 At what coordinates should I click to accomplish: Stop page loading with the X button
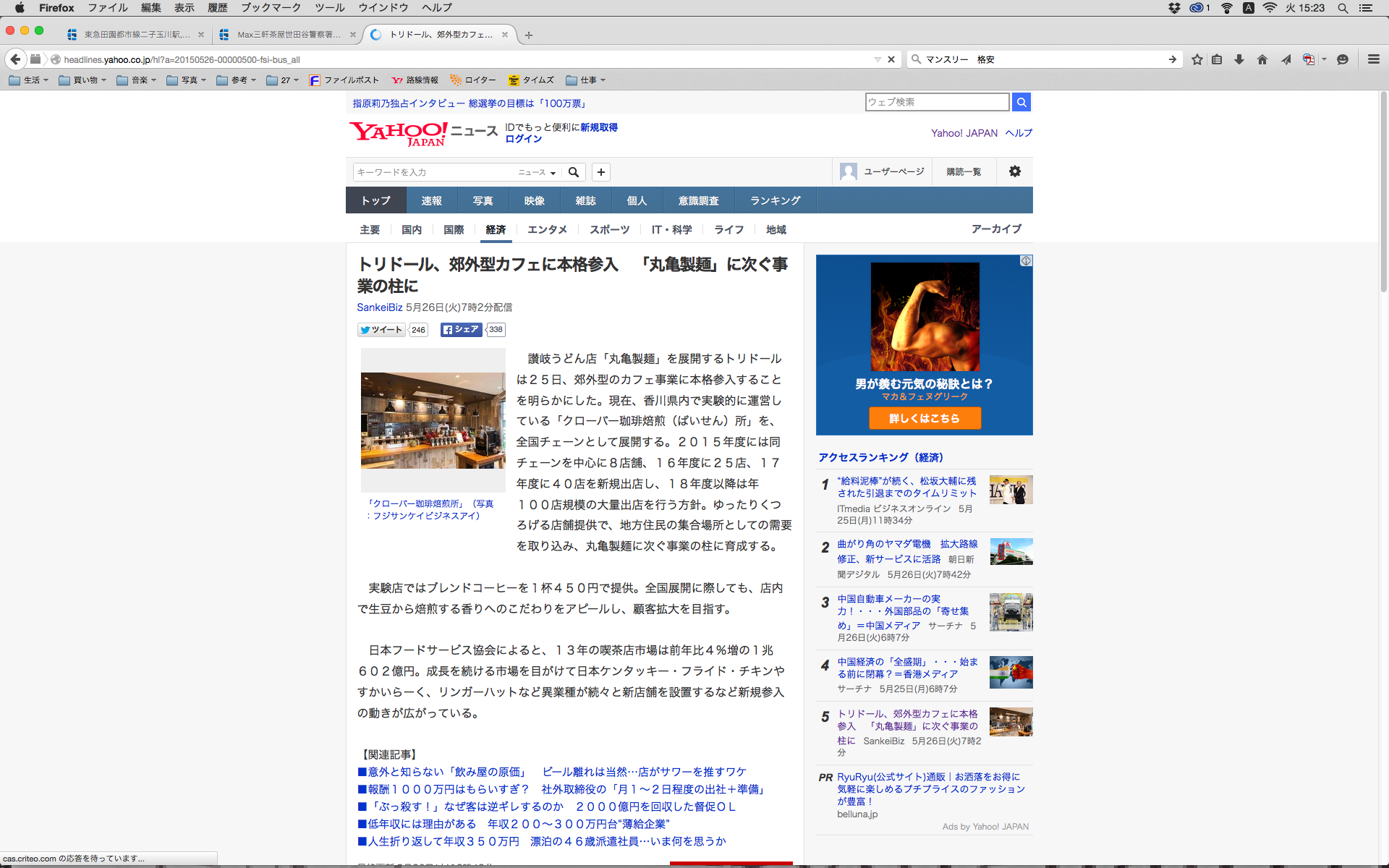coord(891,59)
